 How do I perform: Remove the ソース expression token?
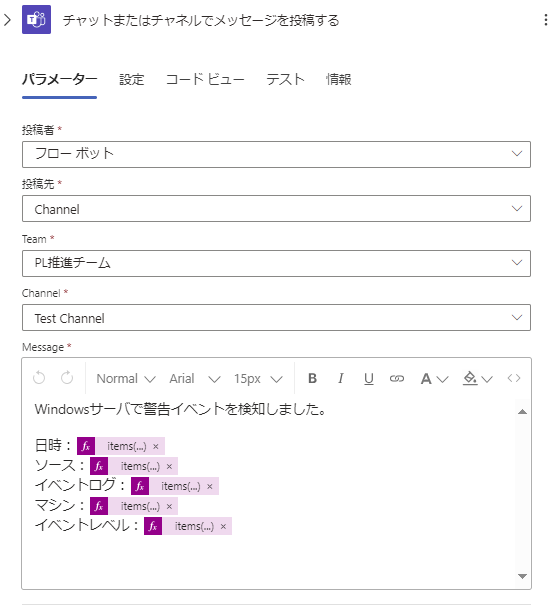click(169, 466)
